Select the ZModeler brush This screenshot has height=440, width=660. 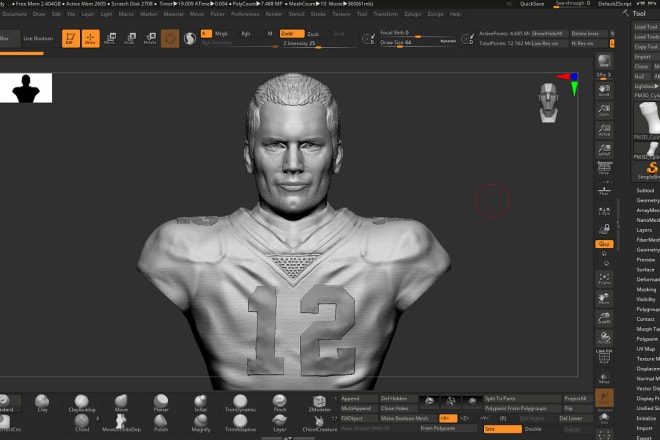coord(319,403)
